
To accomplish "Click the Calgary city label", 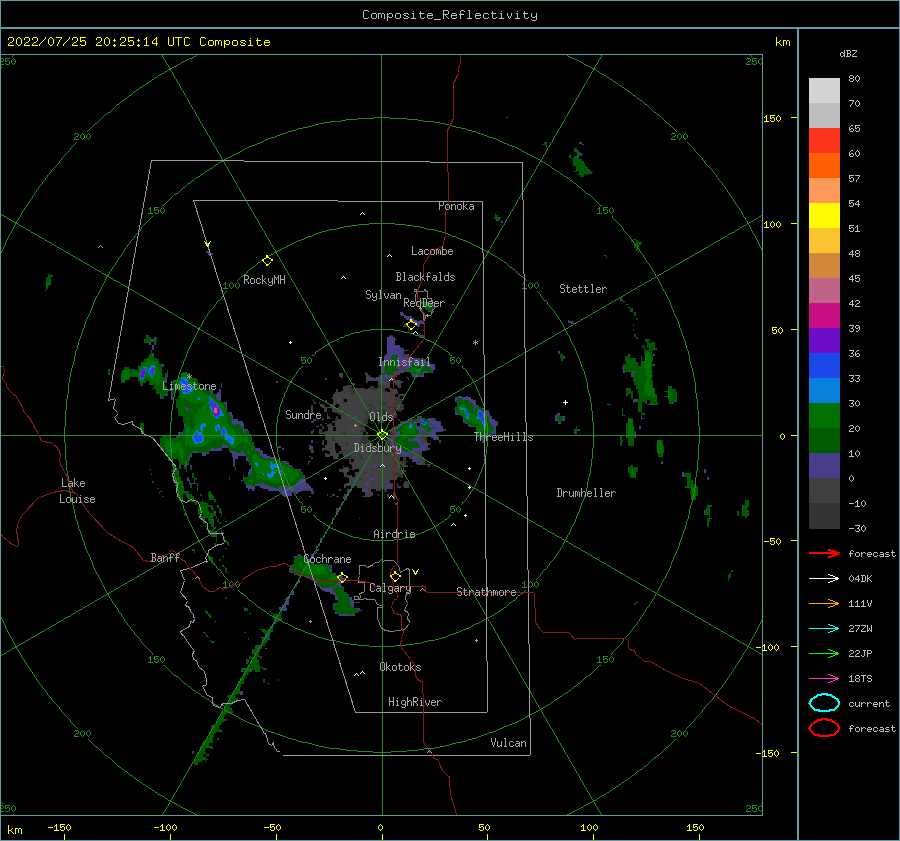I will click(390, 588).
